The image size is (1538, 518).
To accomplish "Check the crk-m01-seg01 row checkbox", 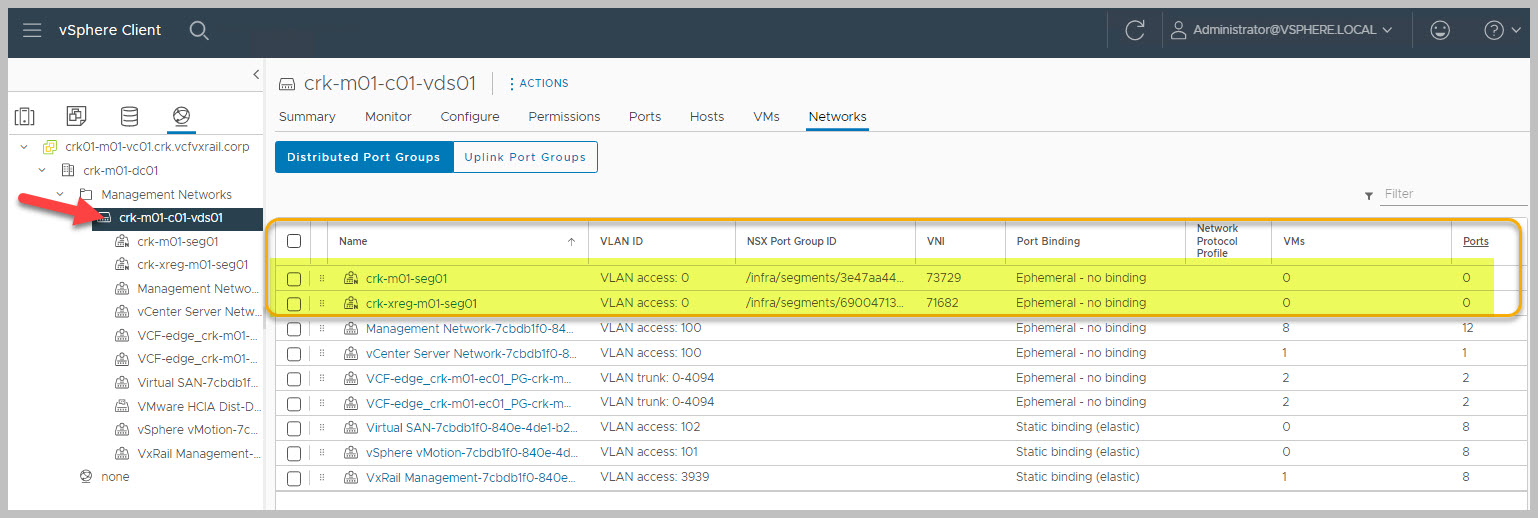I will click(294, 279).
